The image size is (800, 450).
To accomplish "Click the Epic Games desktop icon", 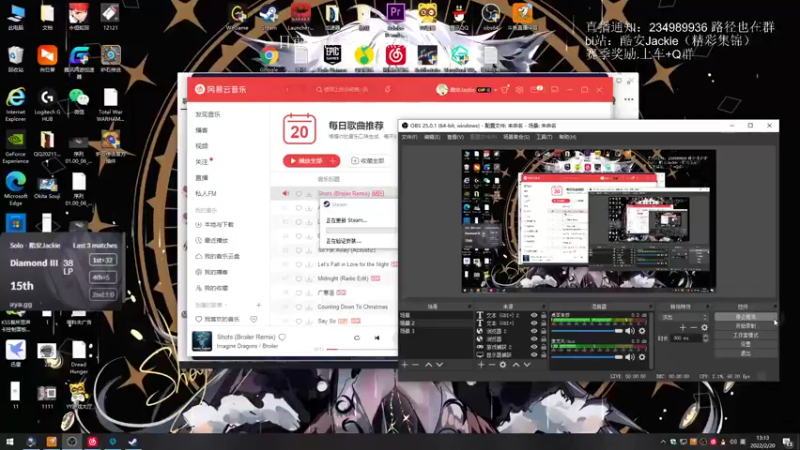I will pos(332,59).
